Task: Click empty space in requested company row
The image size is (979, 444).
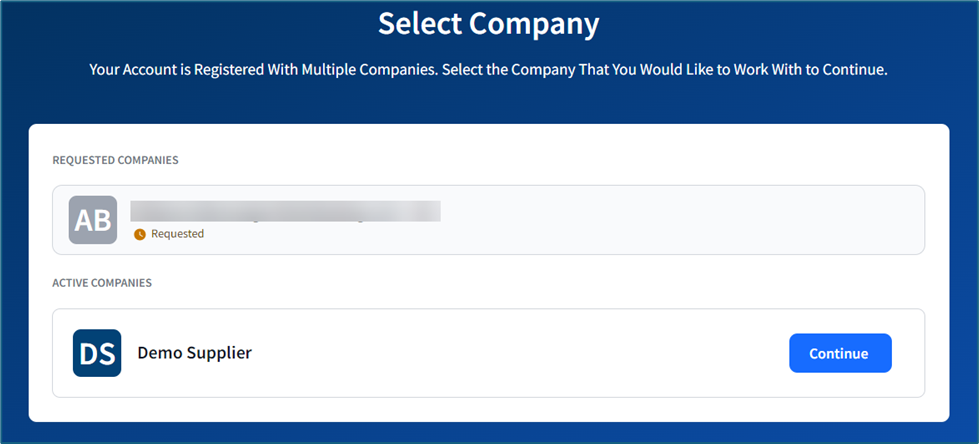Action: 680,220
